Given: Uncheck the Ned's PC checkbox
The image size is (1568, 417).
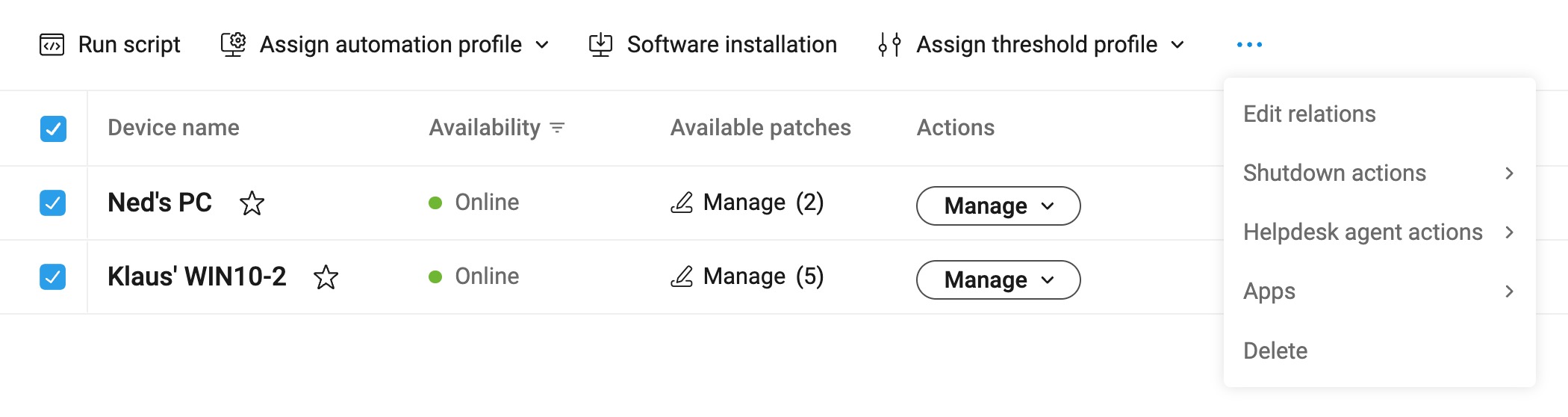Looking at the screenshot, I should [x=53, y=203].
